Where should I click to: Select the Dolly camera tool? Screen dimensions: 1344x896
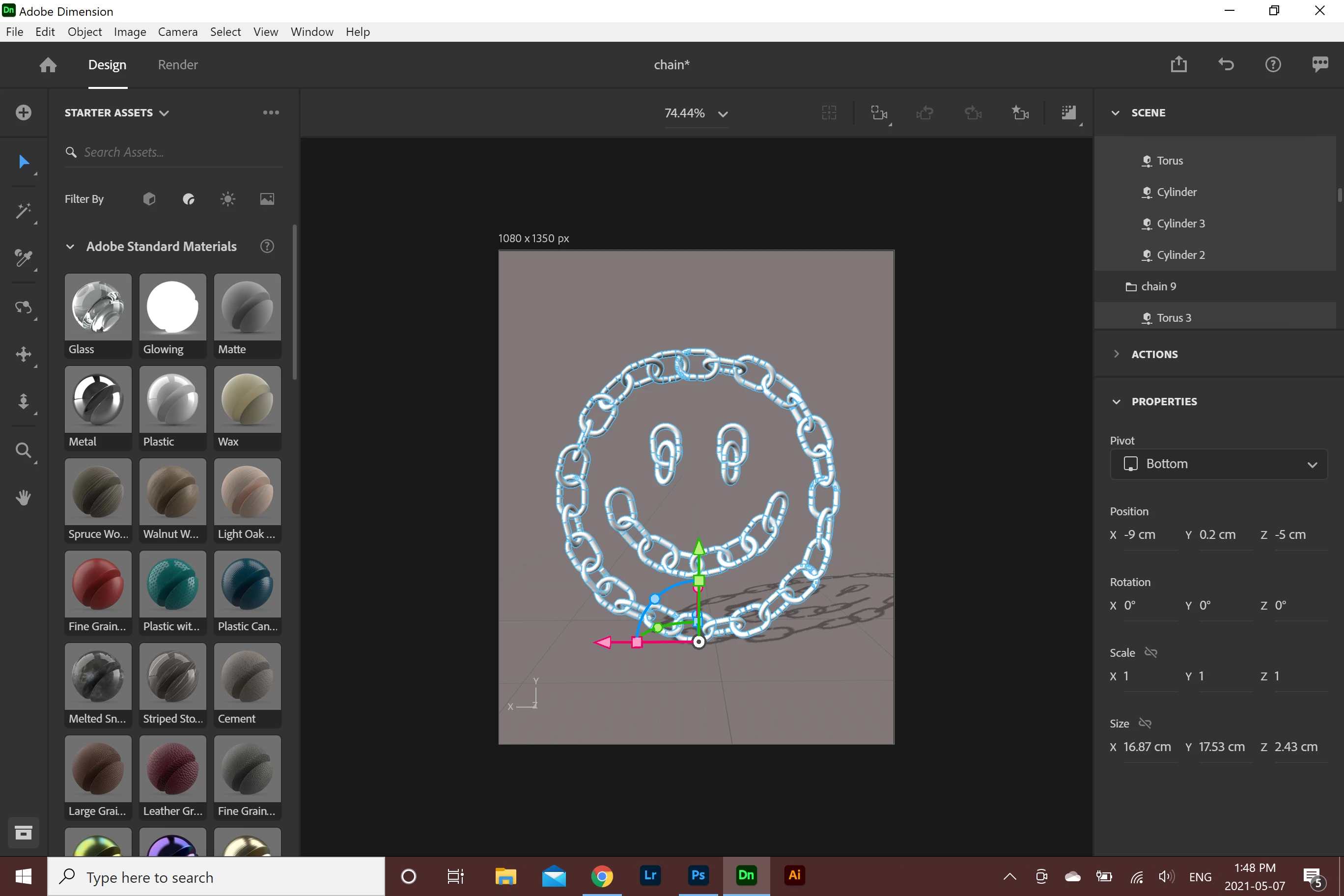(24, 401)
